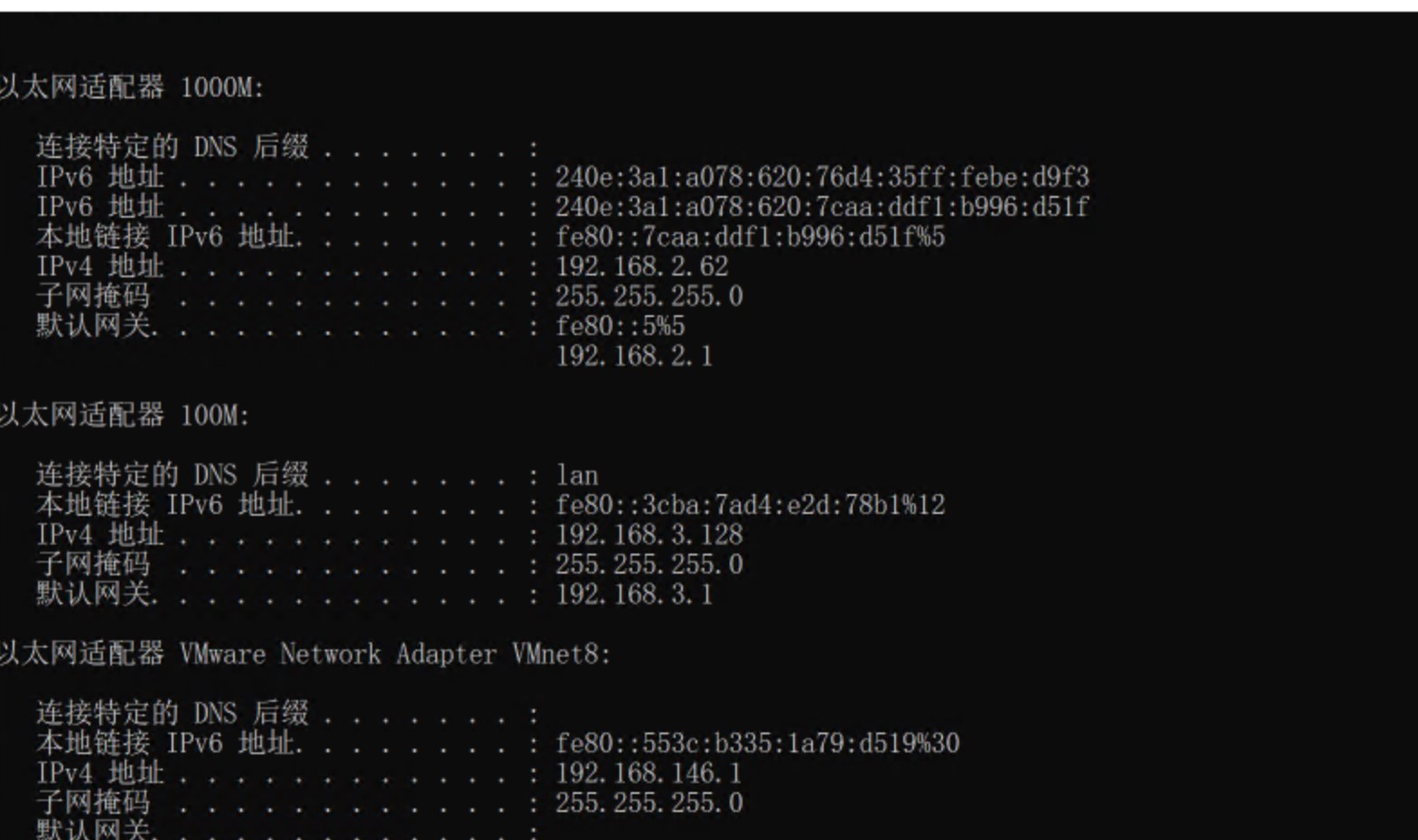Click the 100M adapter subnet mask value
1418x840 pixels.
coord(648,565)
